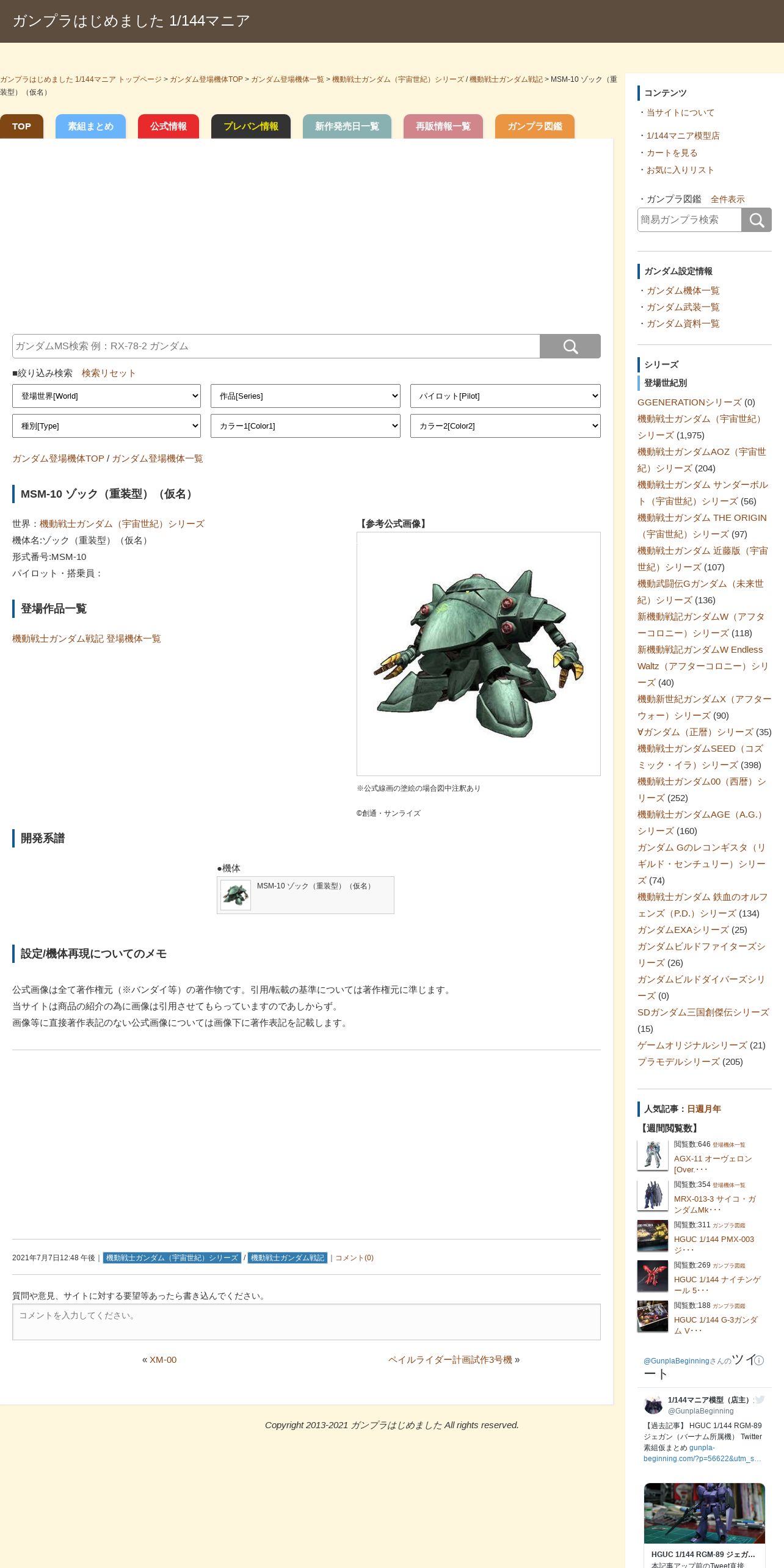
Task: Click the HGUC 1/144 PMX-003 thumbnail
Action: pos(653,1236)
